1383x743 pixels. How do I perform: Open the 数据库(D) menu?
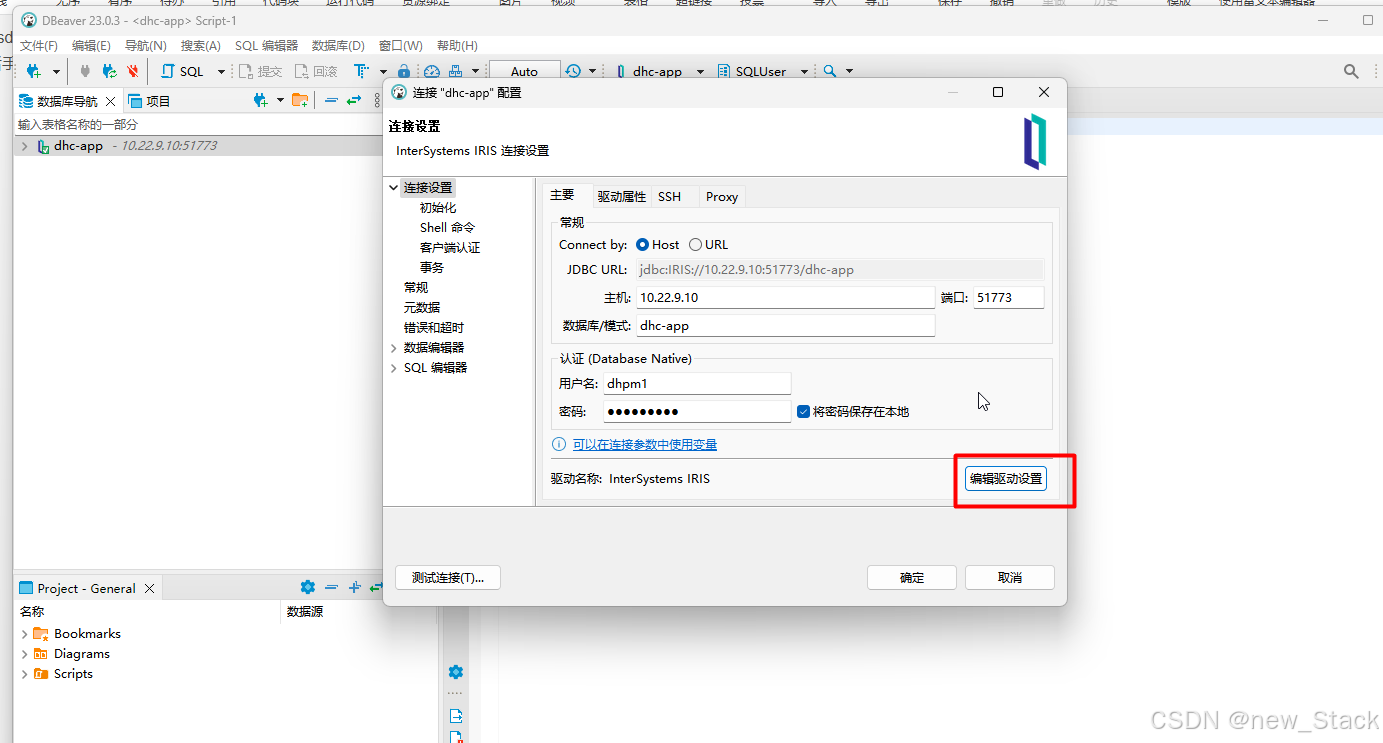tap(338, 46)
